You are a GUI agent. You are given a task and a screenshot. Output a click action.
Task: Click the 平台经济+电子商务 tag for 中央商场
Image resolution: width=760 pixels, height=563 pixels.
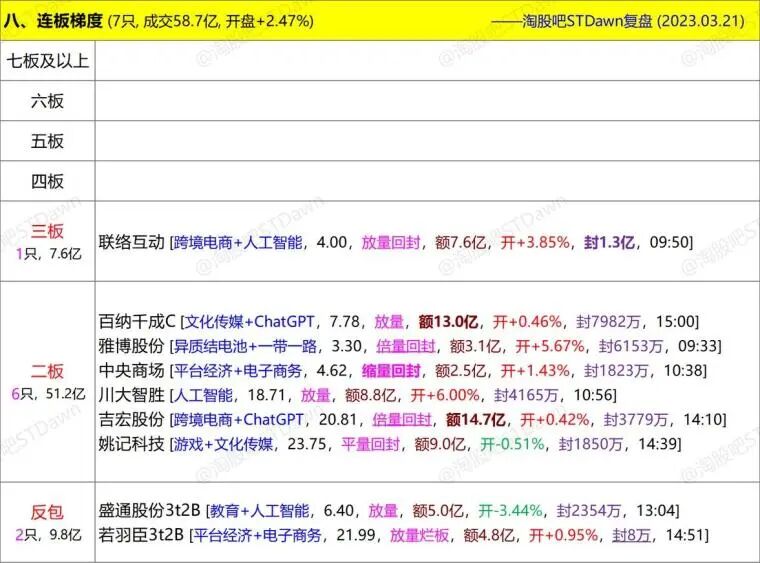point(238,371)
